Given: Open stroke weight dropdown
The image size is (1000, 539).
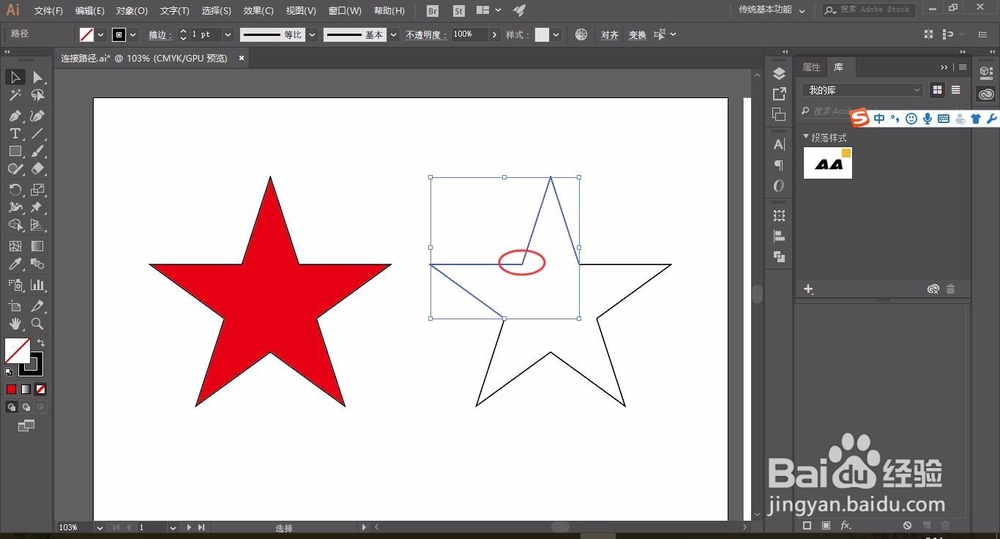Looking at the screenshot, I should 228,34.
